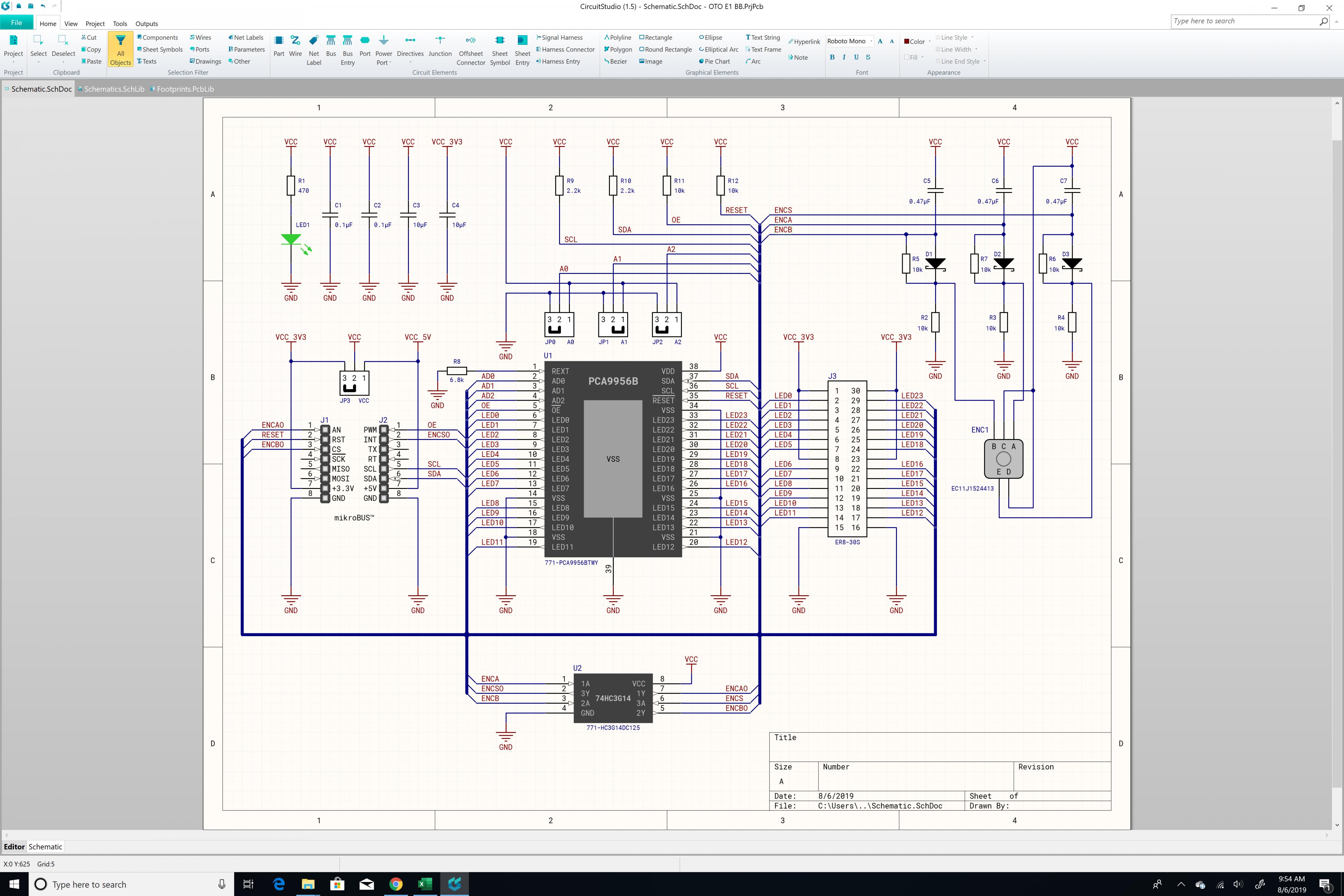Open the File menu
The height and width of the screenshot is (896, 1344).
pos(17,23)
